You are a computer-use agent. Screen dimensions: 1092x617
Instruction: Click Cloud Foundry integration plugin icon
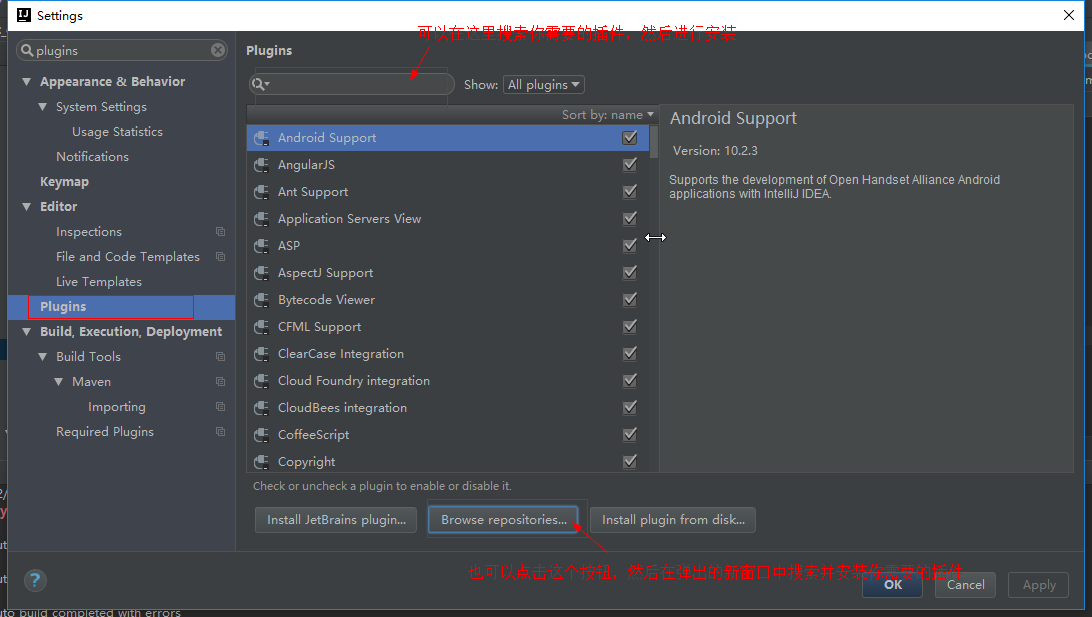pos(262,381)
